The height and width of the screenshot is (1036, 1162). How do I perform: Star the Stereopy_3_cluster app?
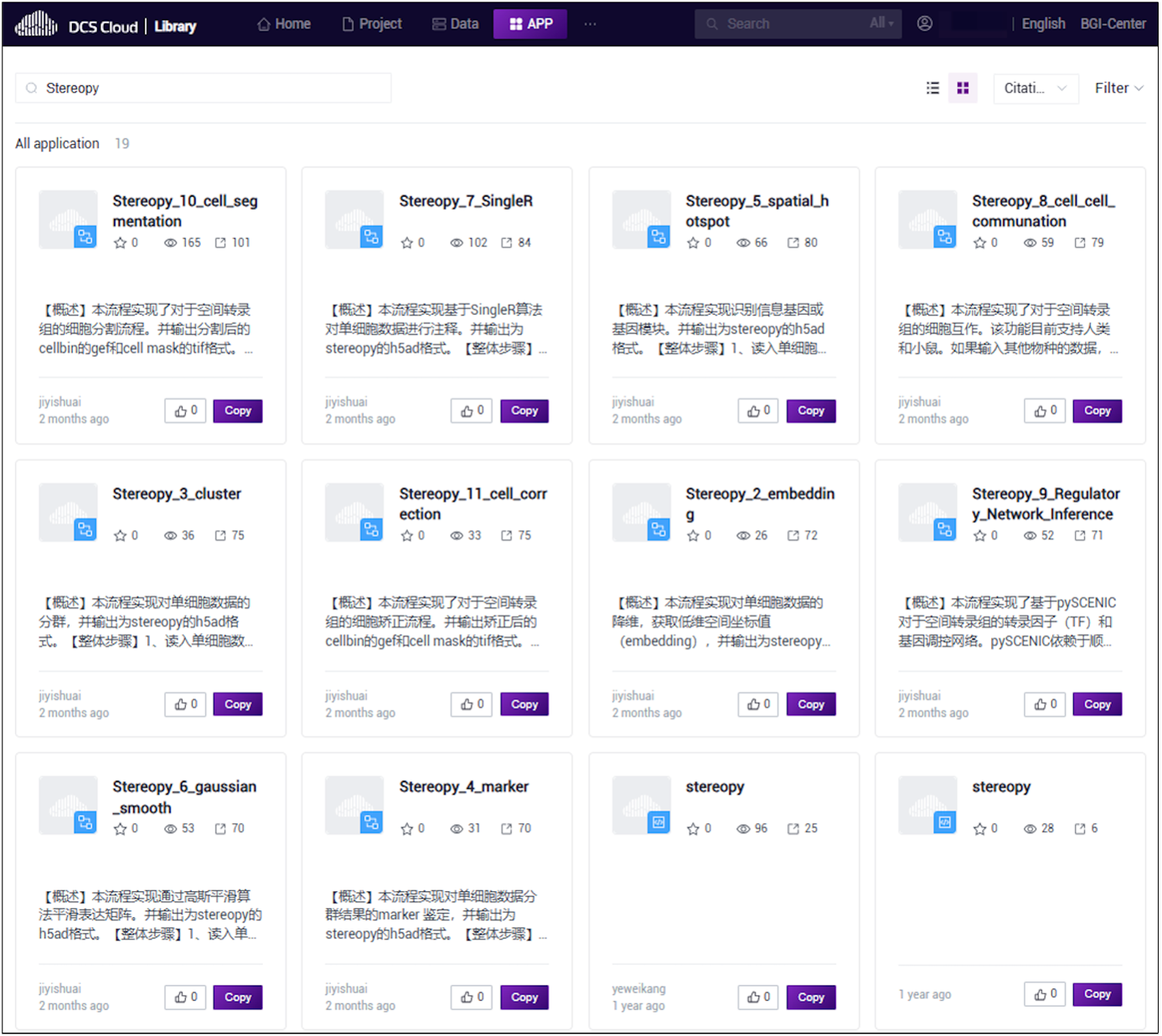click(x=121, y=536)
